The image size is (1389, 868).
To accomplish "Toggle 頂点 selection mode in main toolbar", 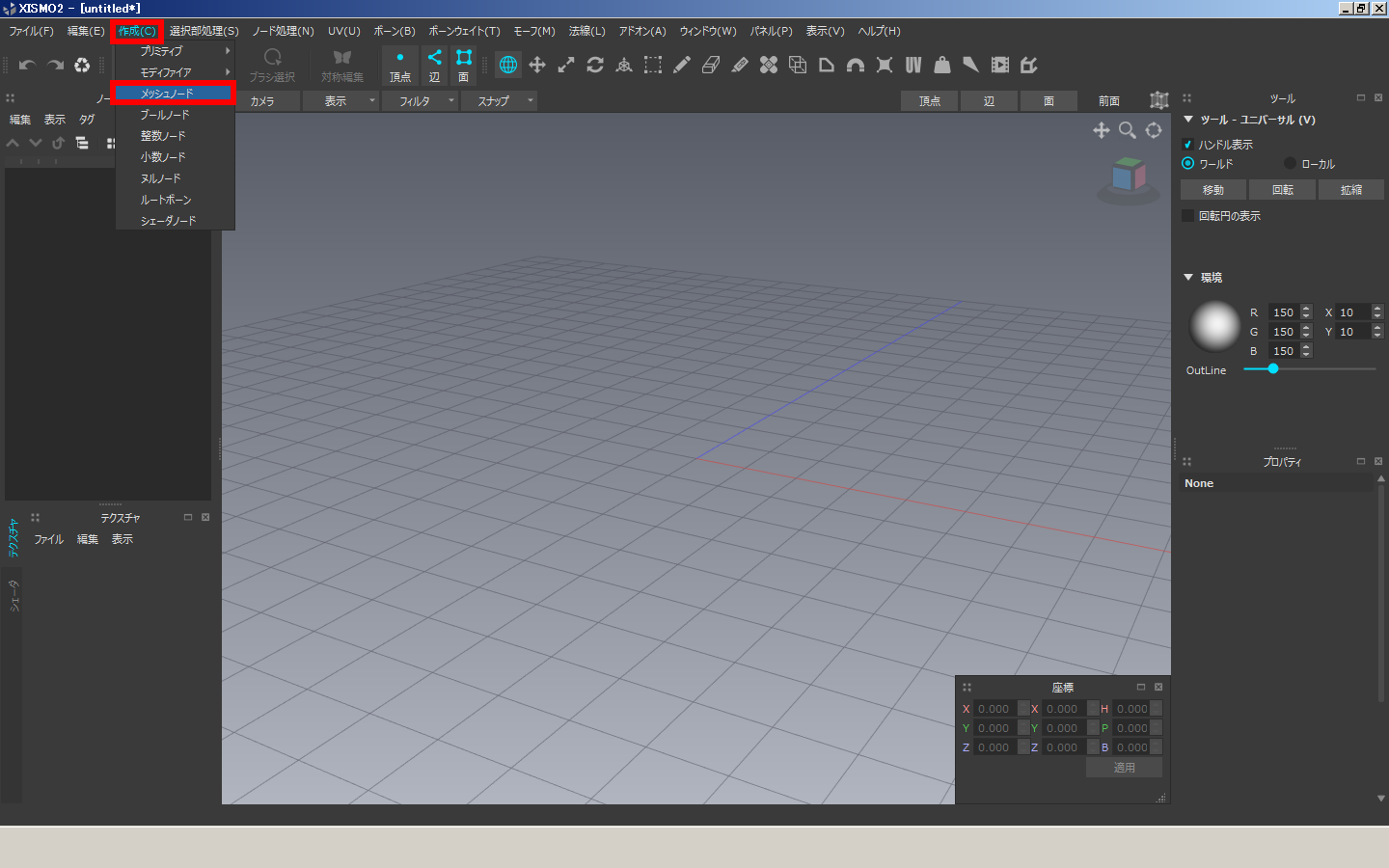I will (x=400, y=65).
